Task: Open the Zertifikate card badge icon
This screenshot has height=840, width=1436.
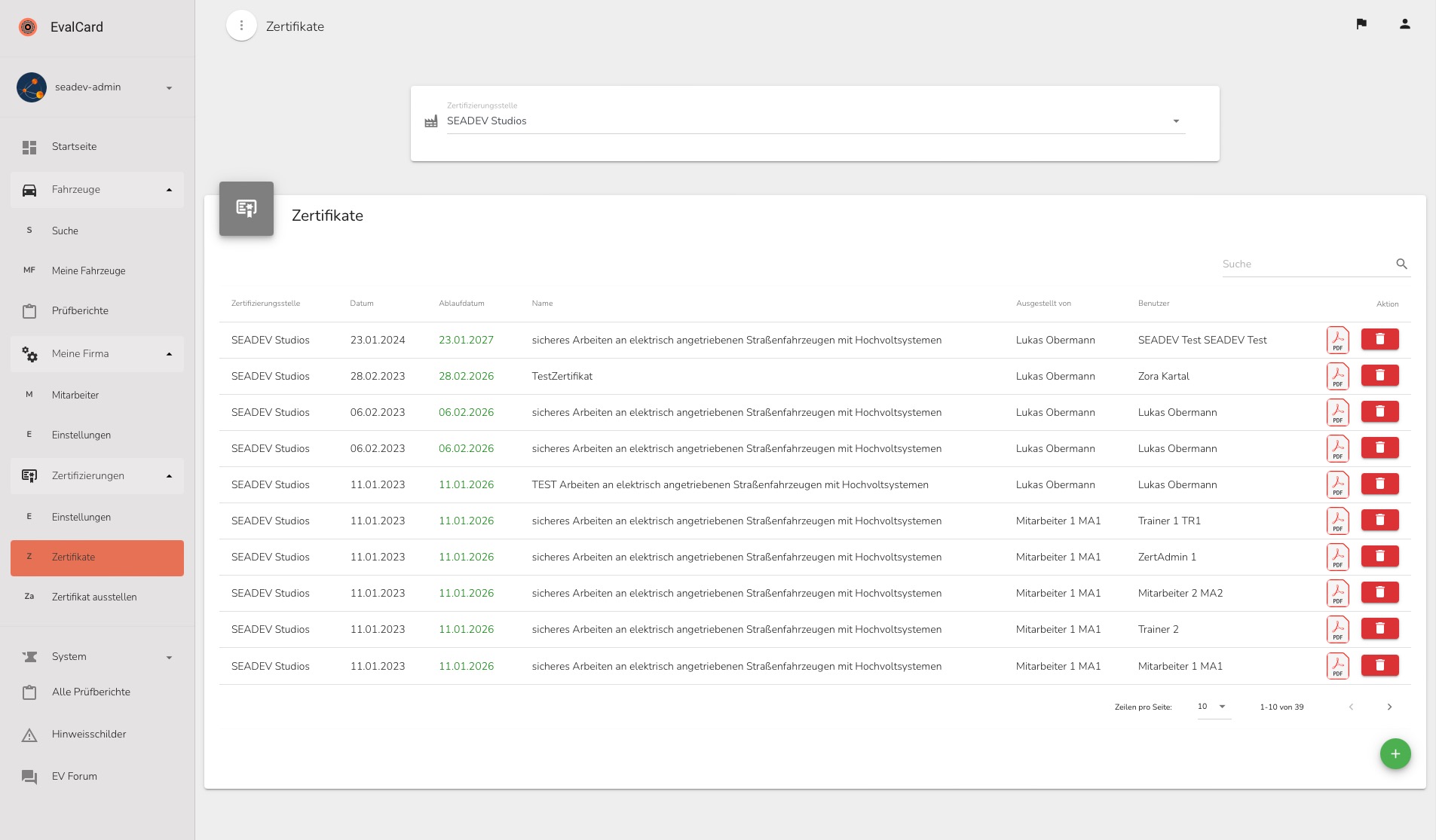Action: [246, 208]
